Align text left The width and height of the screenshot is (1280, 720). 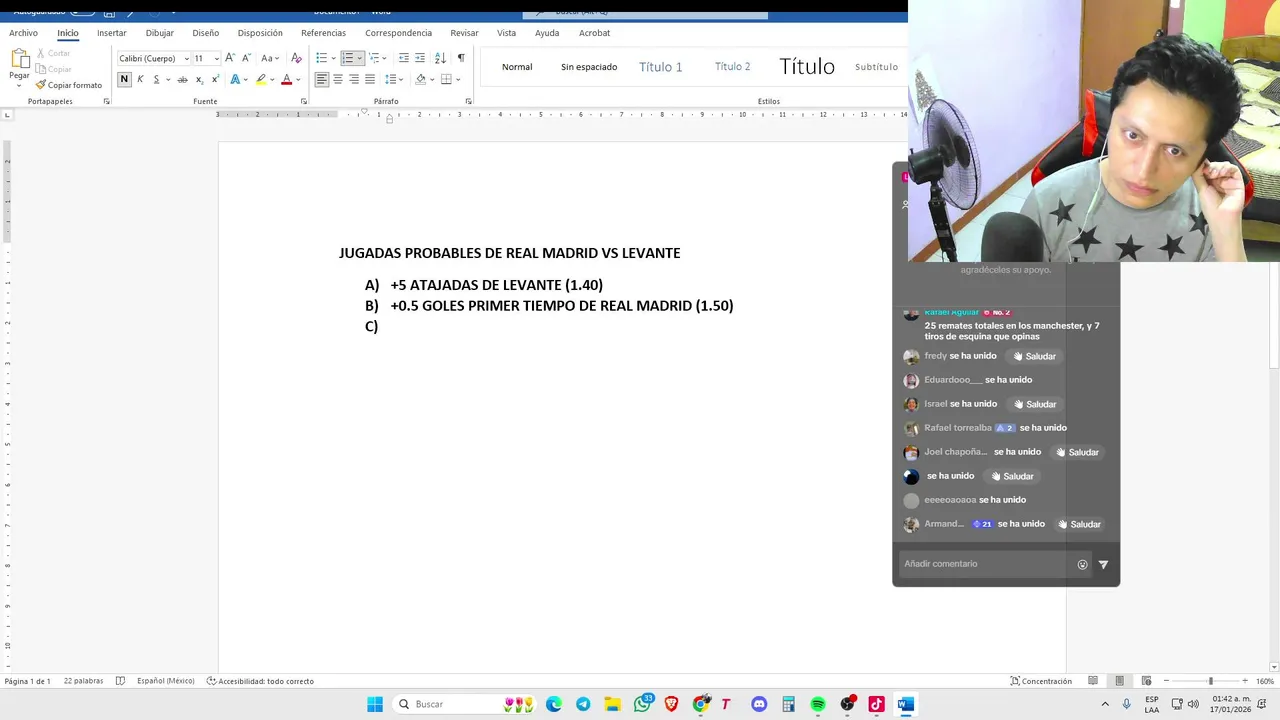[322, 79]
